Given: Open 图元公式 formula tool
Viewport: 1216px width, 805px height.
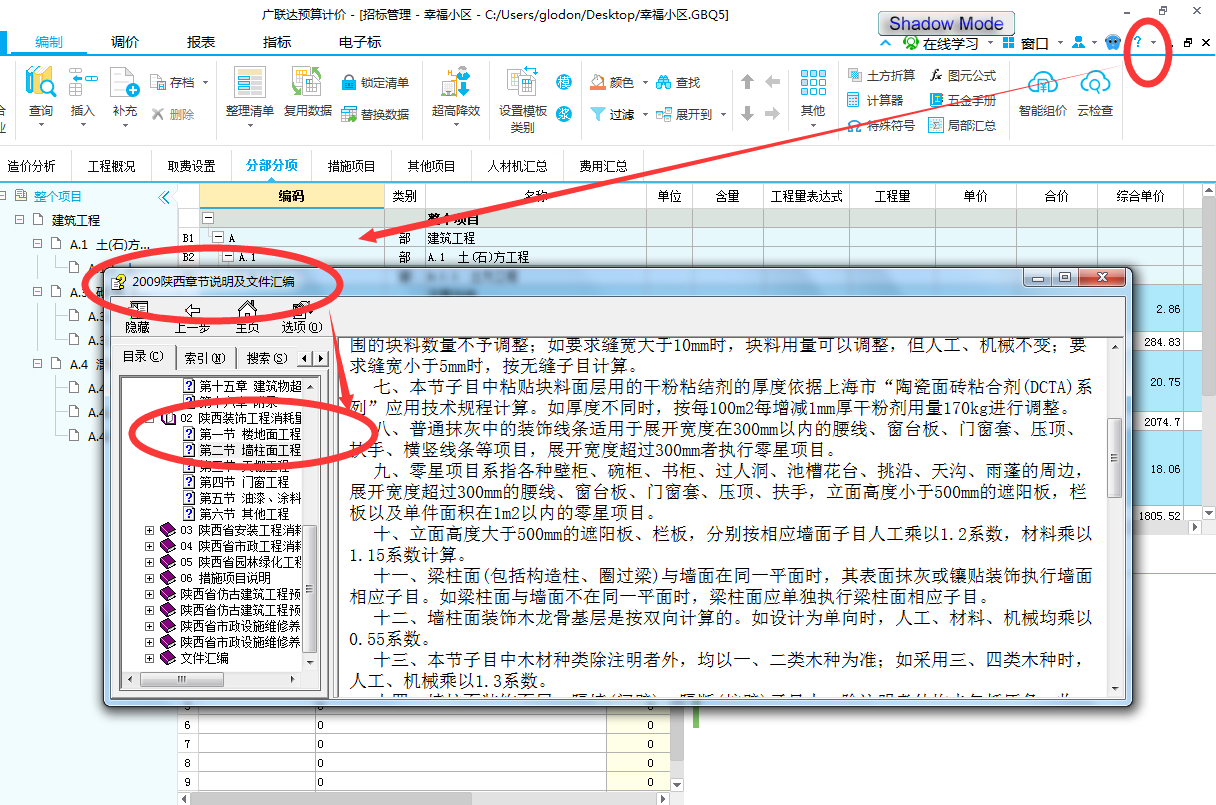Looking at the screenshot, I should pos(963,75).
